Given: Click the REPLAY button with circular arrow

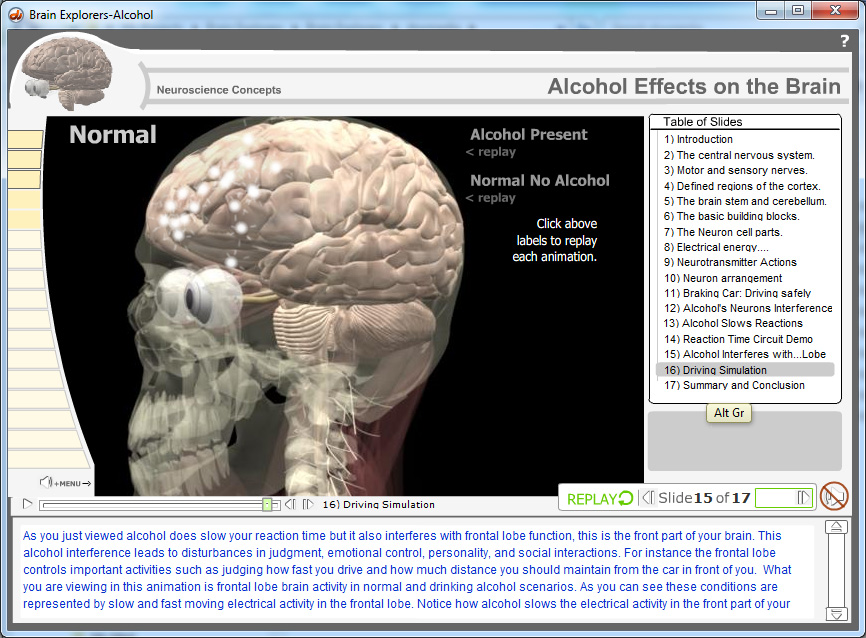Looking at the screenshot, I should [600, 498].
